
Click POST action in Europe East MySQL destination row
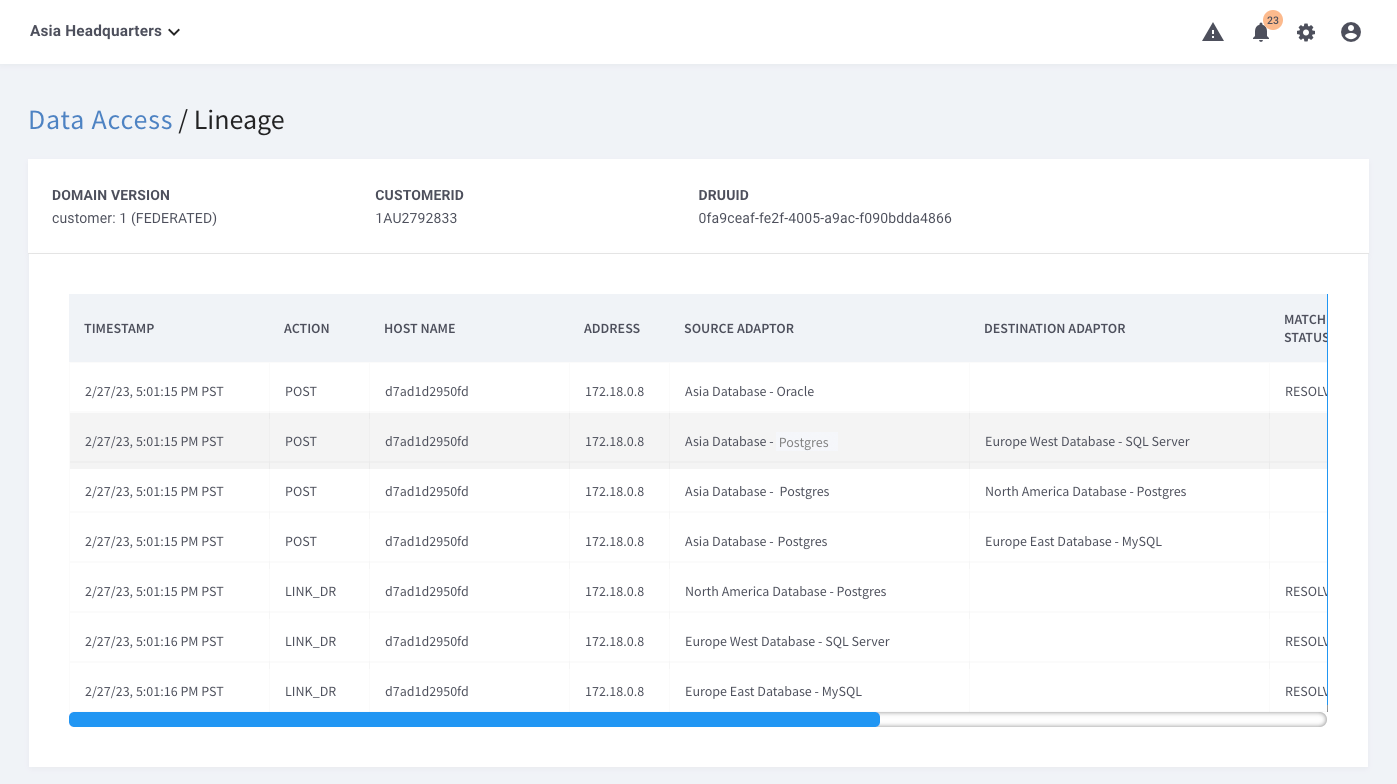click(x=300, y=541)
